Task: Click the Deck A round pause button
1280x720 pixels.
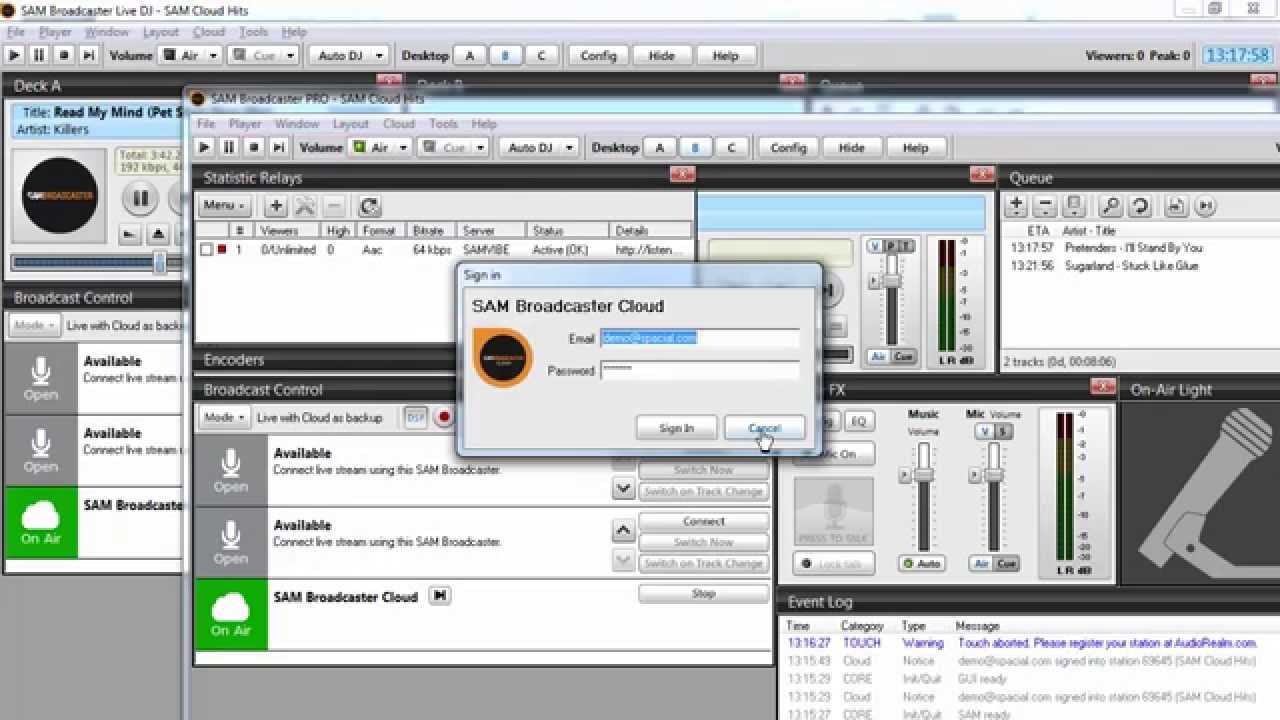Action: click(140, 199)
